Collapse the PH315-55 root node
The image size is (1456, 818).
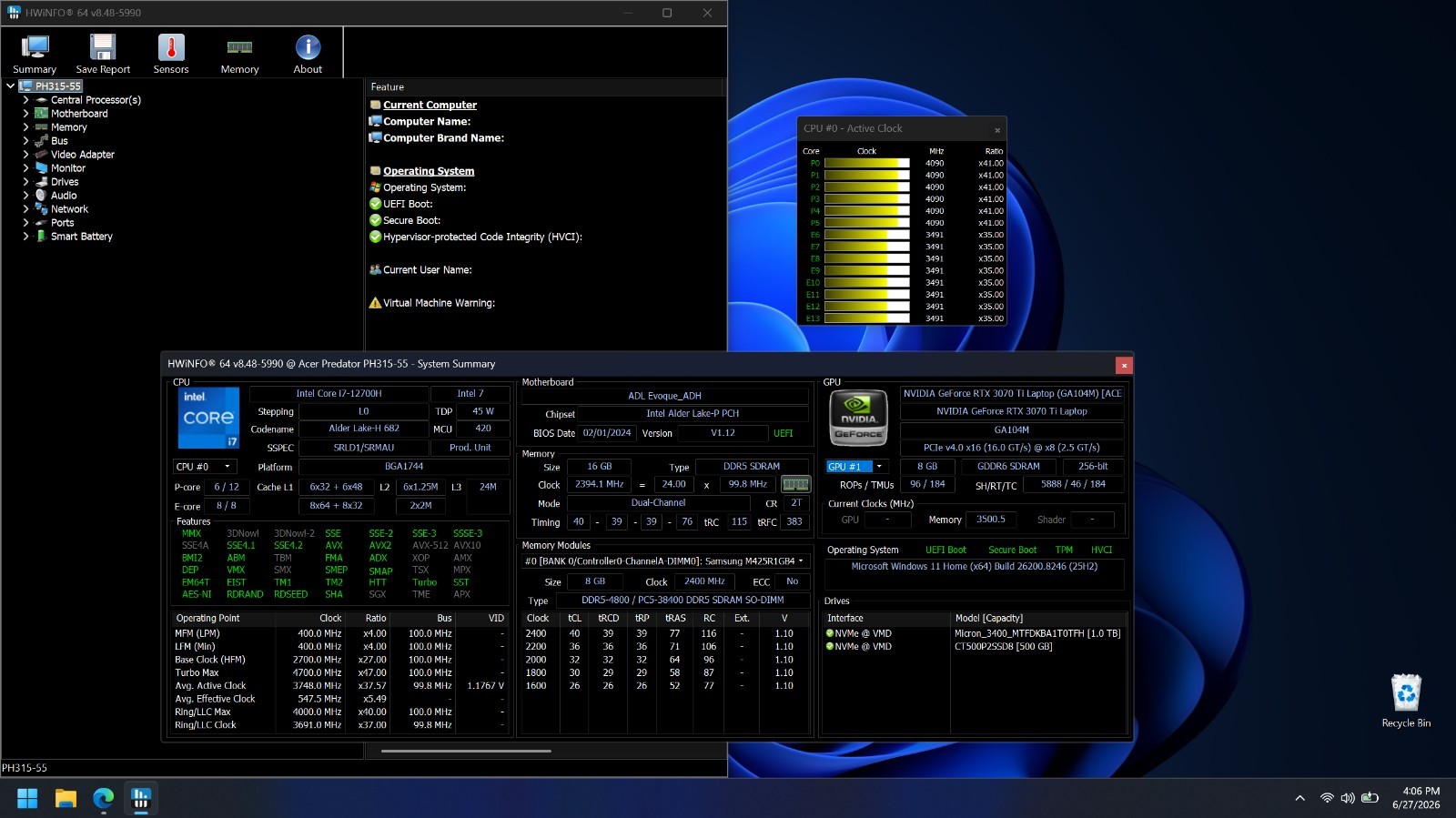coord(10,86)
